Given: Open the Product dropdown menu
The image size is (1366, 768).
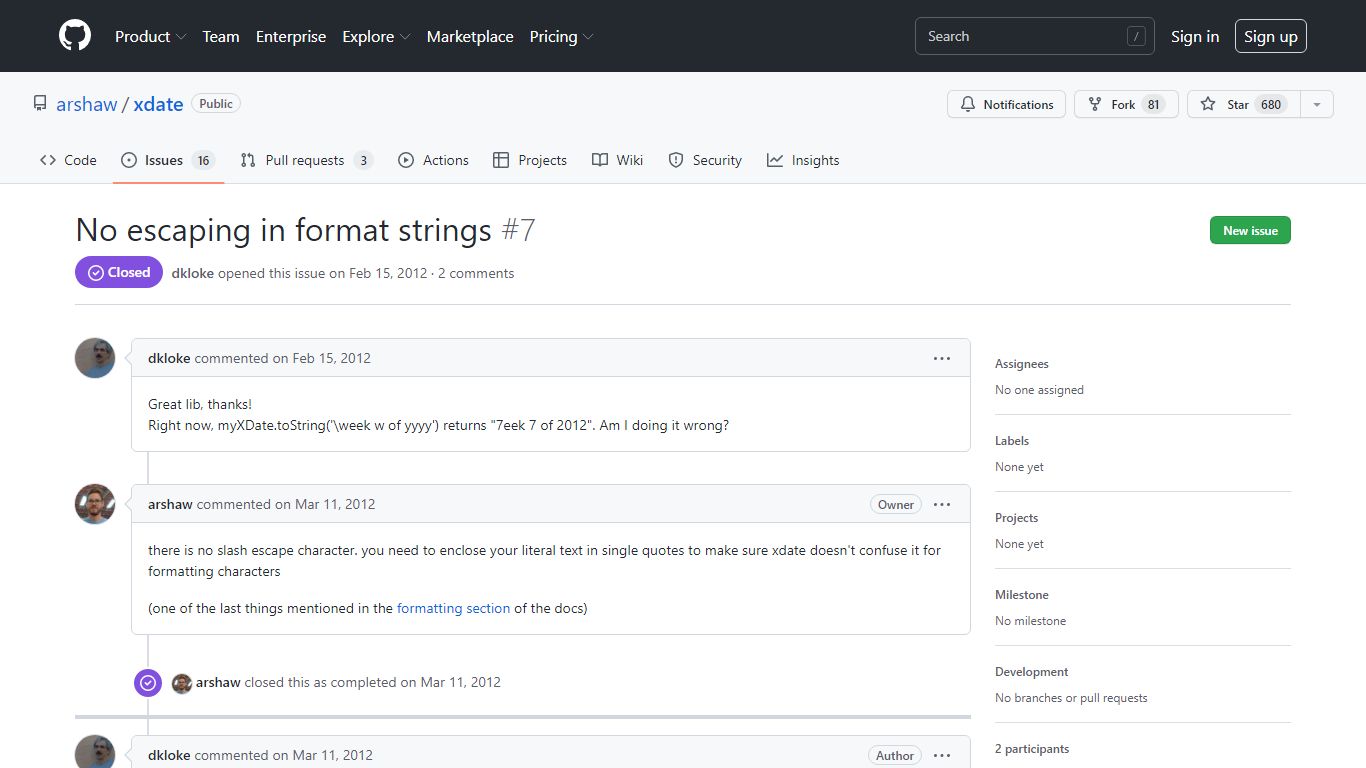Looking at the screenshot, I should 150,36.
